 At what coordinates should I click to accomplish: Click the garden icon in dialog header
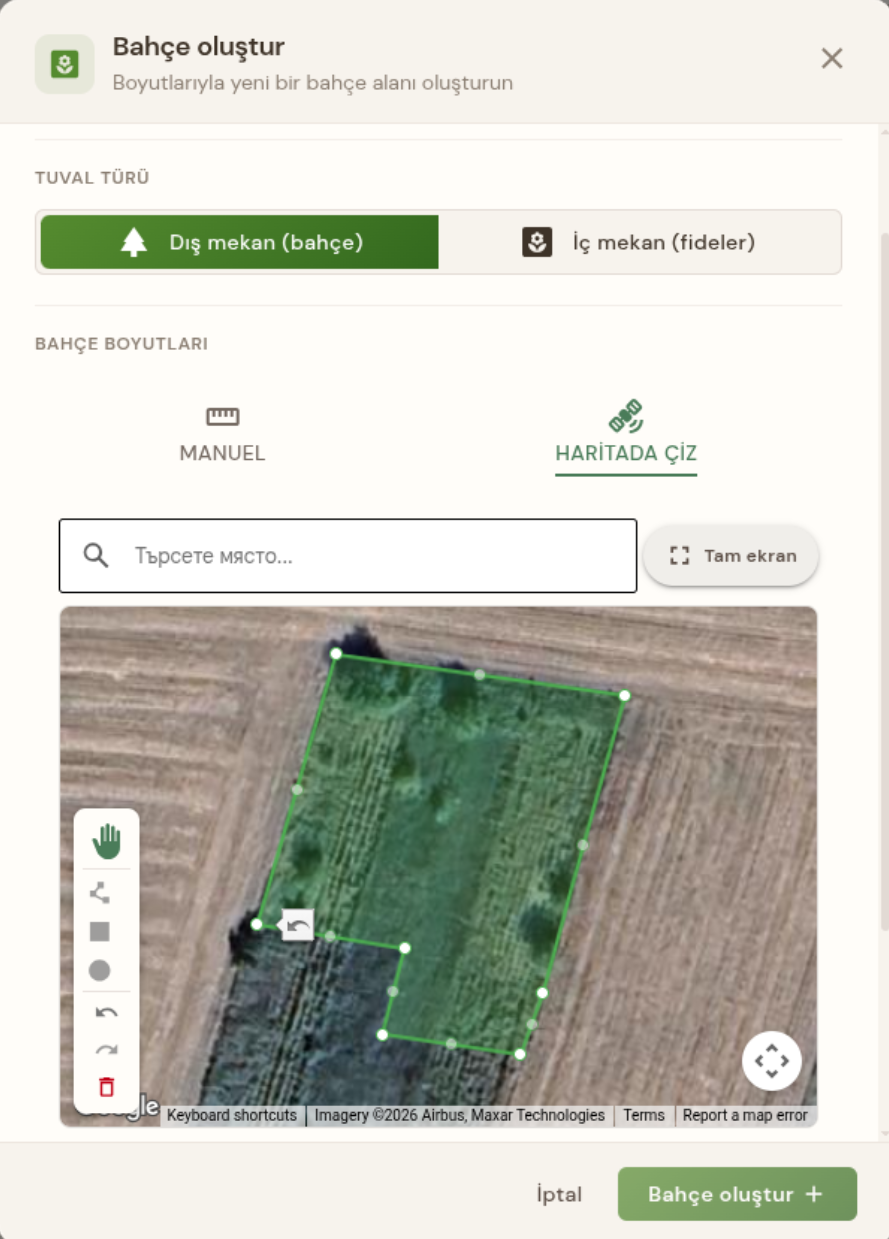click(x=65, y=65)
